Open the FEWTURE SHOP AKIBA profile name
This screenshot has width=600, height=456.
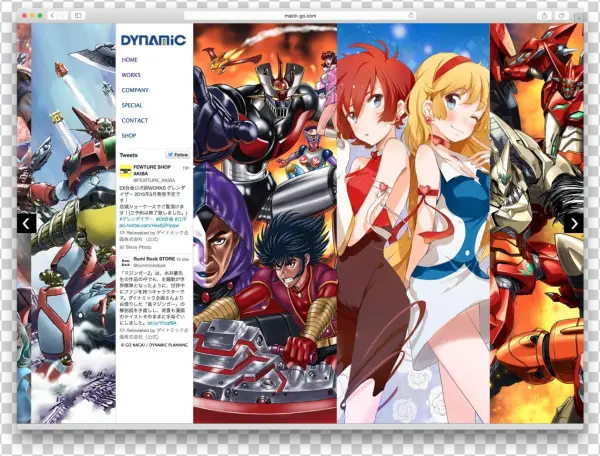(x=152, y=170)
